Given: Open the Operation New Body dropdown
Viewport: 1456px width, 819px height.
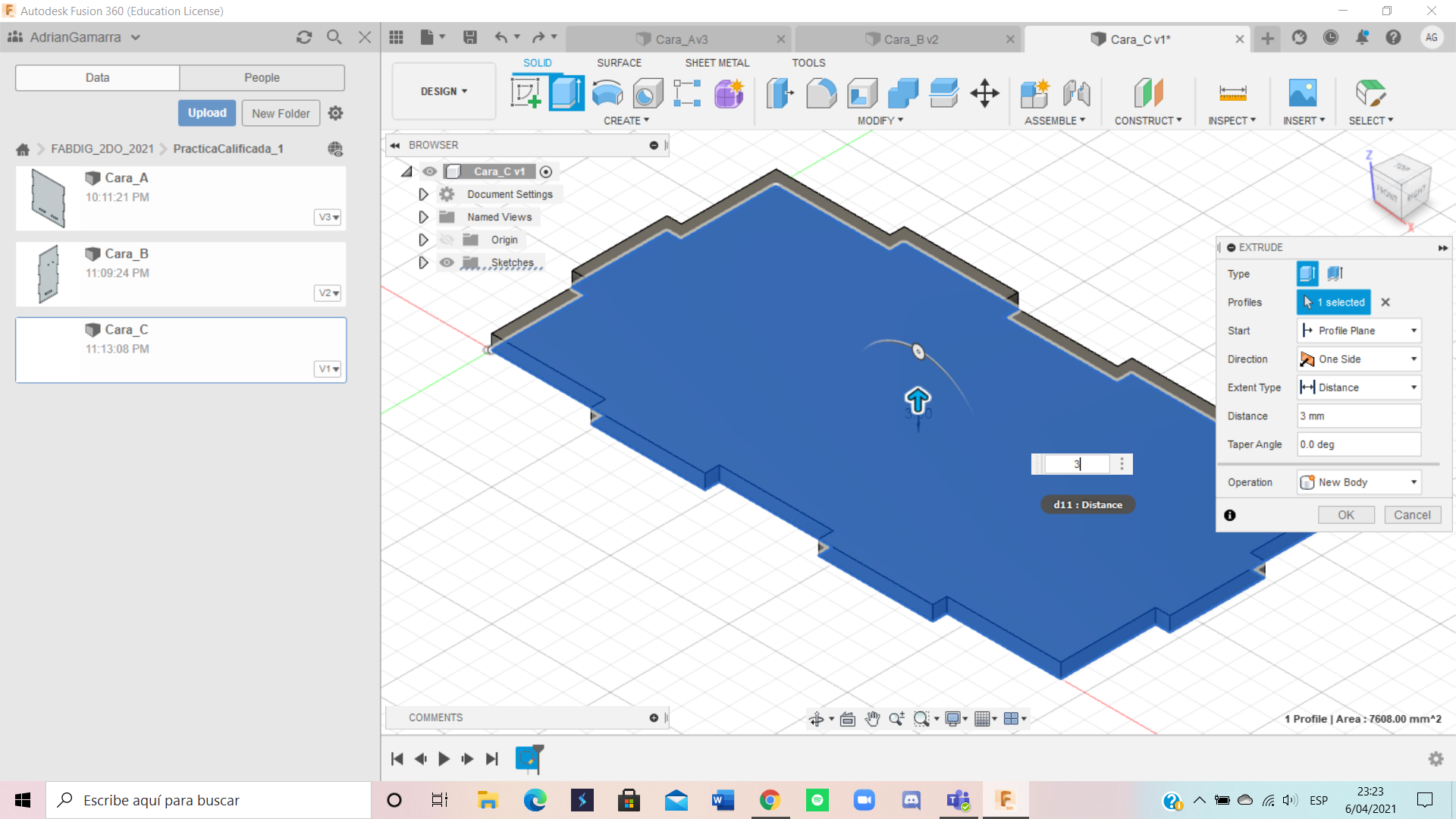Looking at the screenshot, I should pos(1359,482).
